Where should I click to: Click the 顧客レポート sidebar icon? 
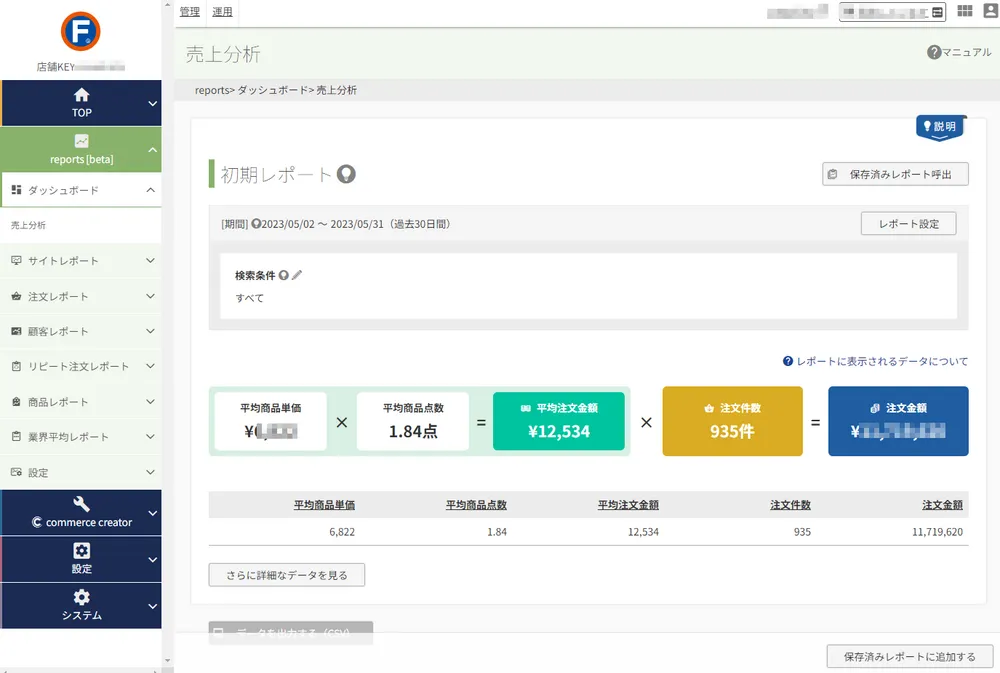17,331
